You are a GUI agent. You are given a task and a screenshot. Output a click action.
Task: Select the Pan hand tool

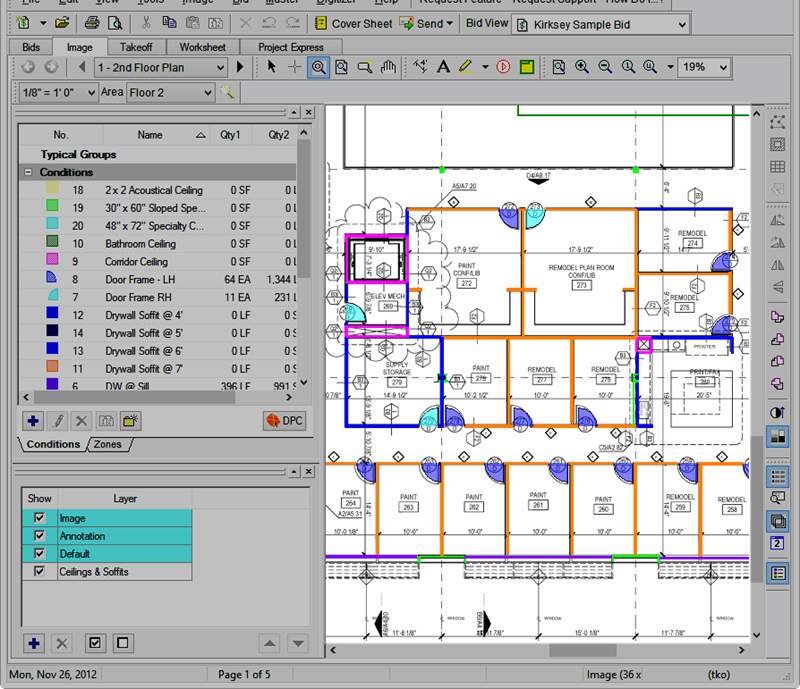click(x=388, y=67)
